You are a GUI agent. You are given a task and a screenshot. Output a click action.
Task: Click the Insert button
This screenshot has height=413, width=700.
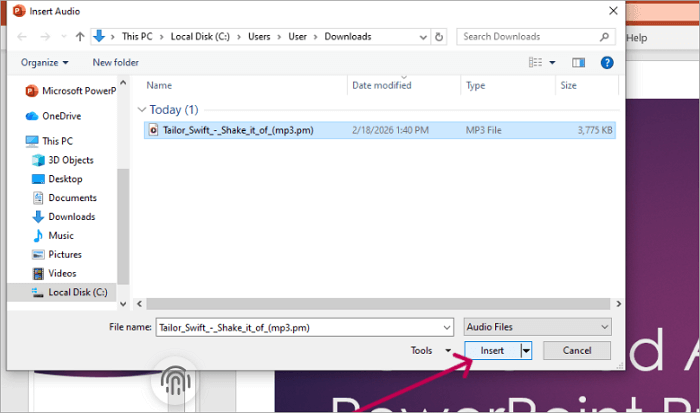click(x=492, y=350)
